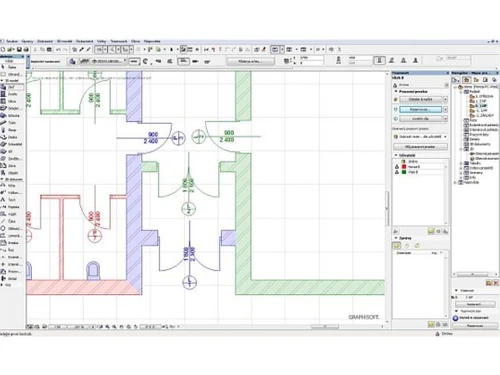Select Obecná perspektiva in the Navigator tree
This screenshot has height=375, width=500.
pos(484,154)
